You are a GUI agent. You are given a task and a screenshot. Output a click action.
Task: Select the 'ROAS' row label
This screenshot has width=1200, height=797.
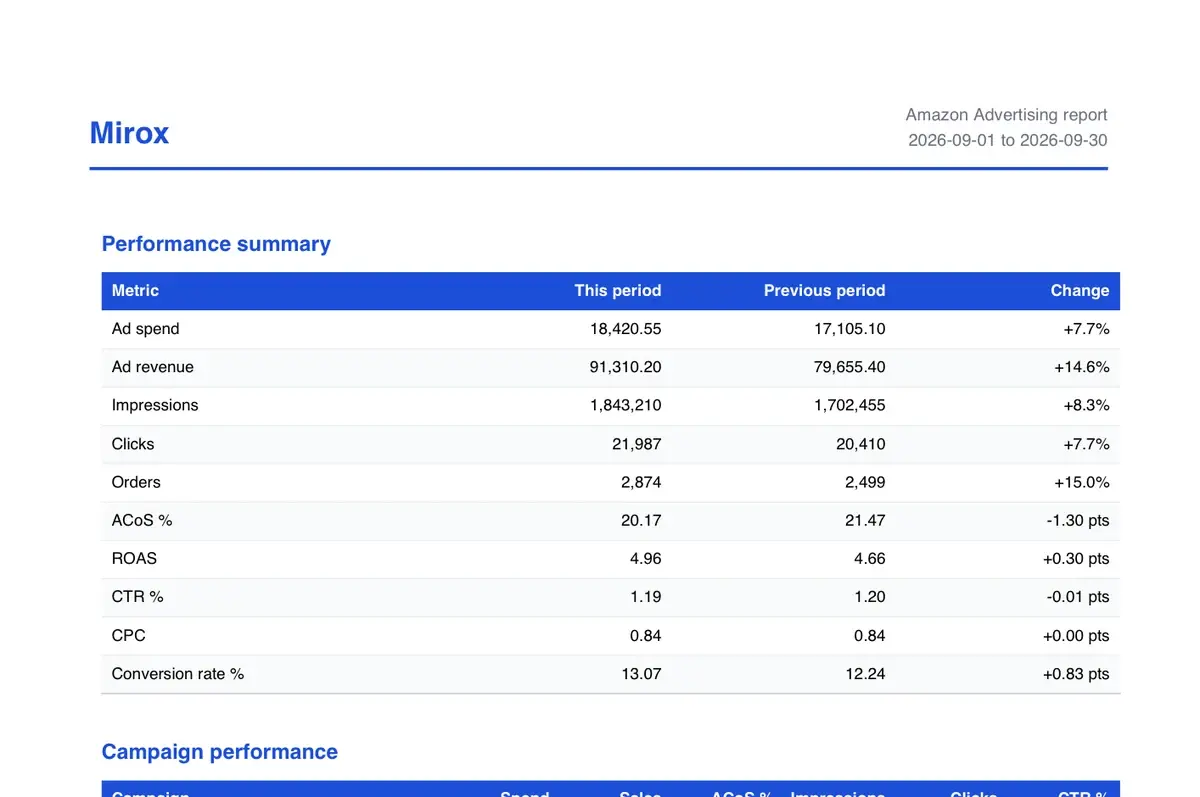(x=134, y=558)
